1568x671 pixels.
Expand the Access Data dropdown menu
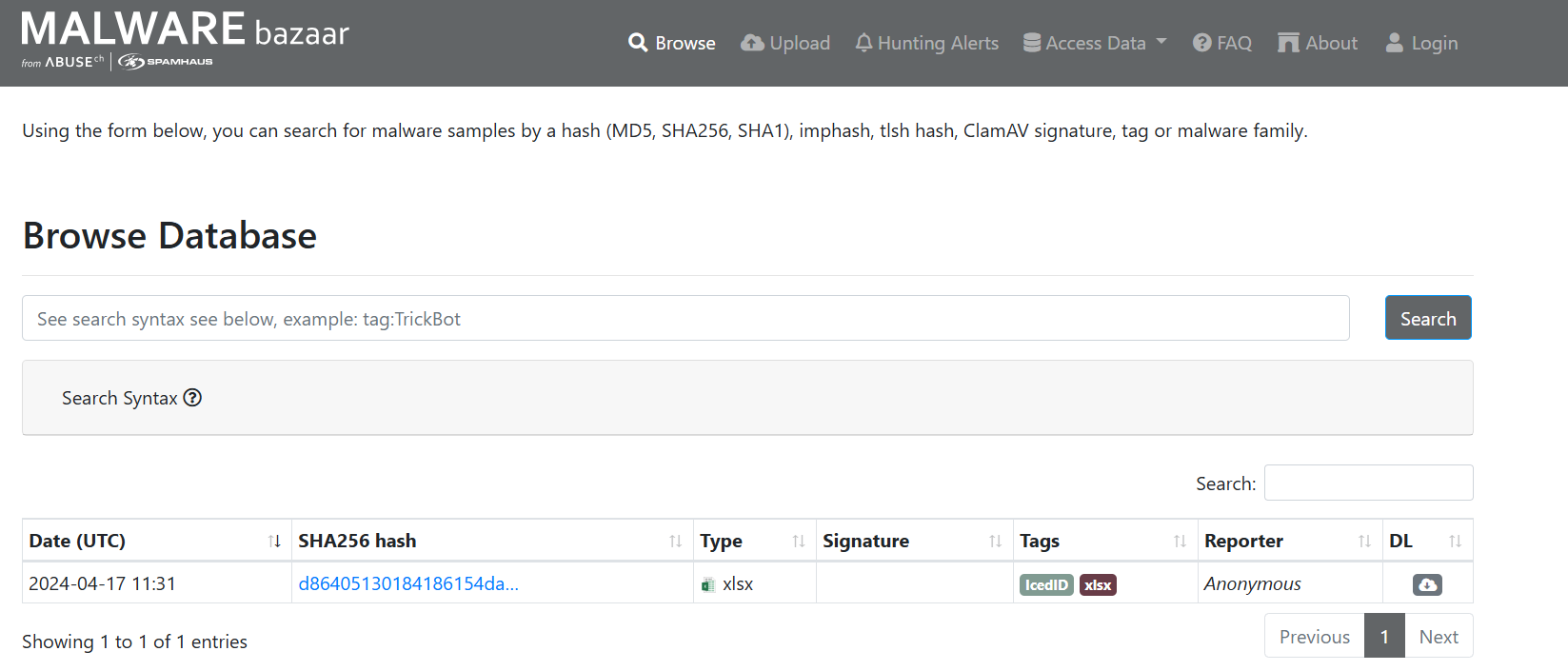pyautogui.click(x=1095, y=43)
